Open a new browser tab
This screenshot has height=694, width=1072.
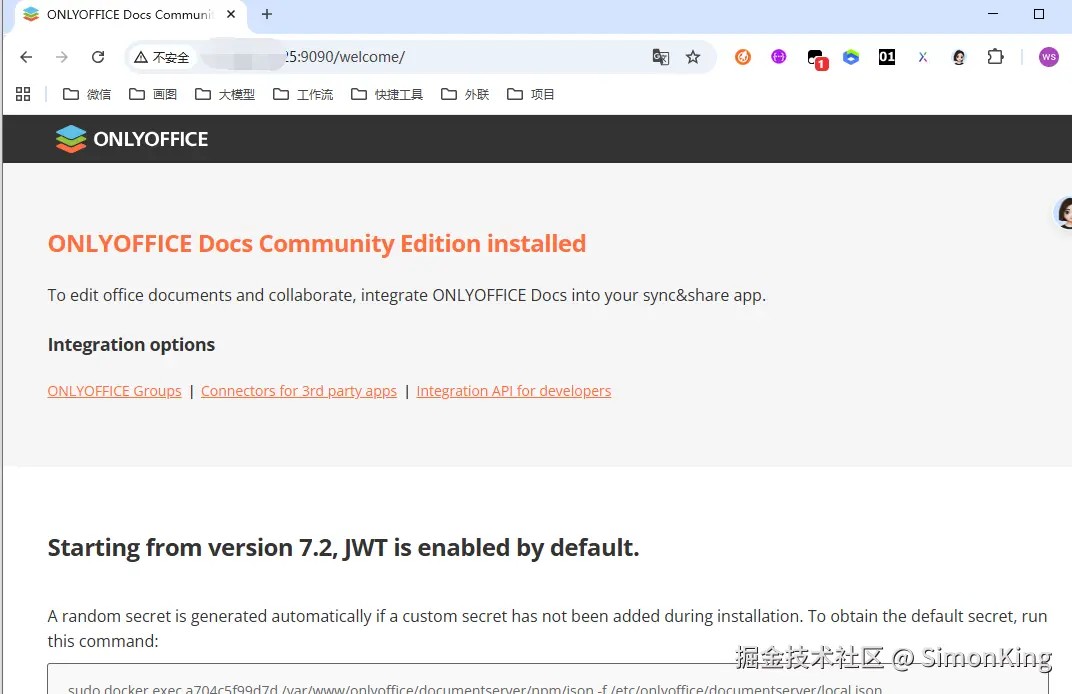[267, 14]
